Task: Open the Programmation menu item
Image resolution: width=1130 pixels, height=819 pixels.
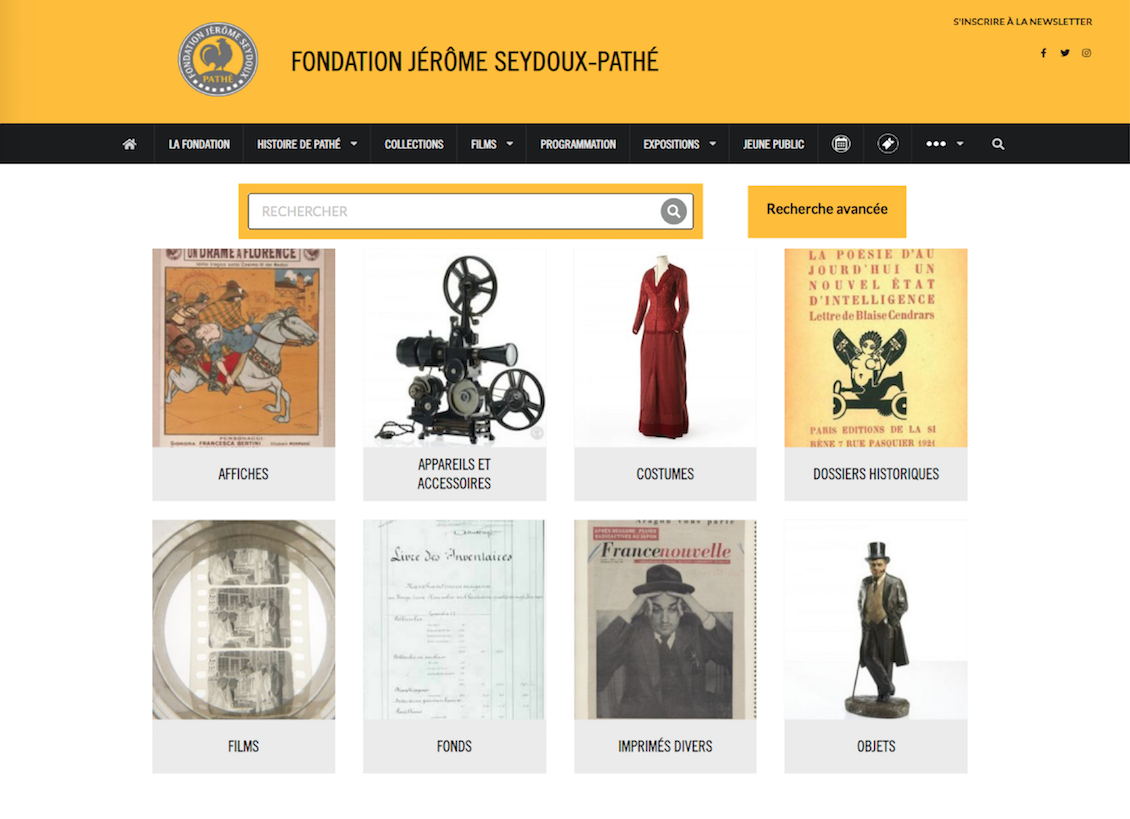Action: 578,144
